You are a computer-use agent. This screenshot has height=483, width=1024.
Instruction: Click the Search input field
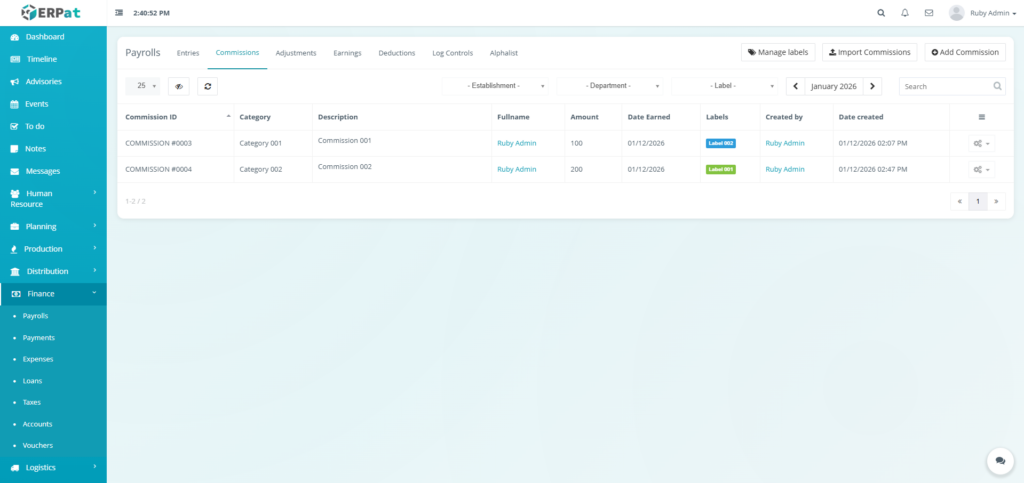click(x=945, y=86)
